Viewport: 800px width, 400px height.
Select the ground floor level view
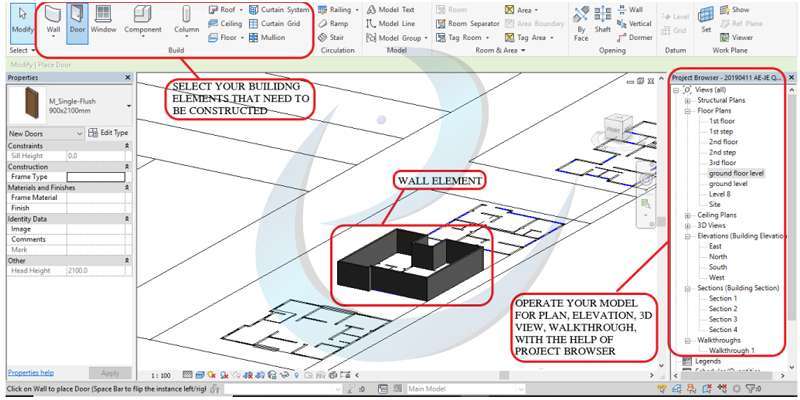click(736, 173)
